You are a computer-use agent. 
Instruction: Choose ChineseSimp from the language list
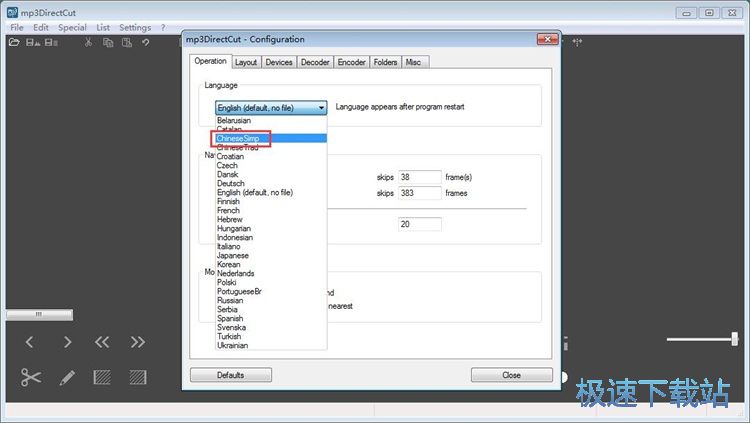(238, 138)
